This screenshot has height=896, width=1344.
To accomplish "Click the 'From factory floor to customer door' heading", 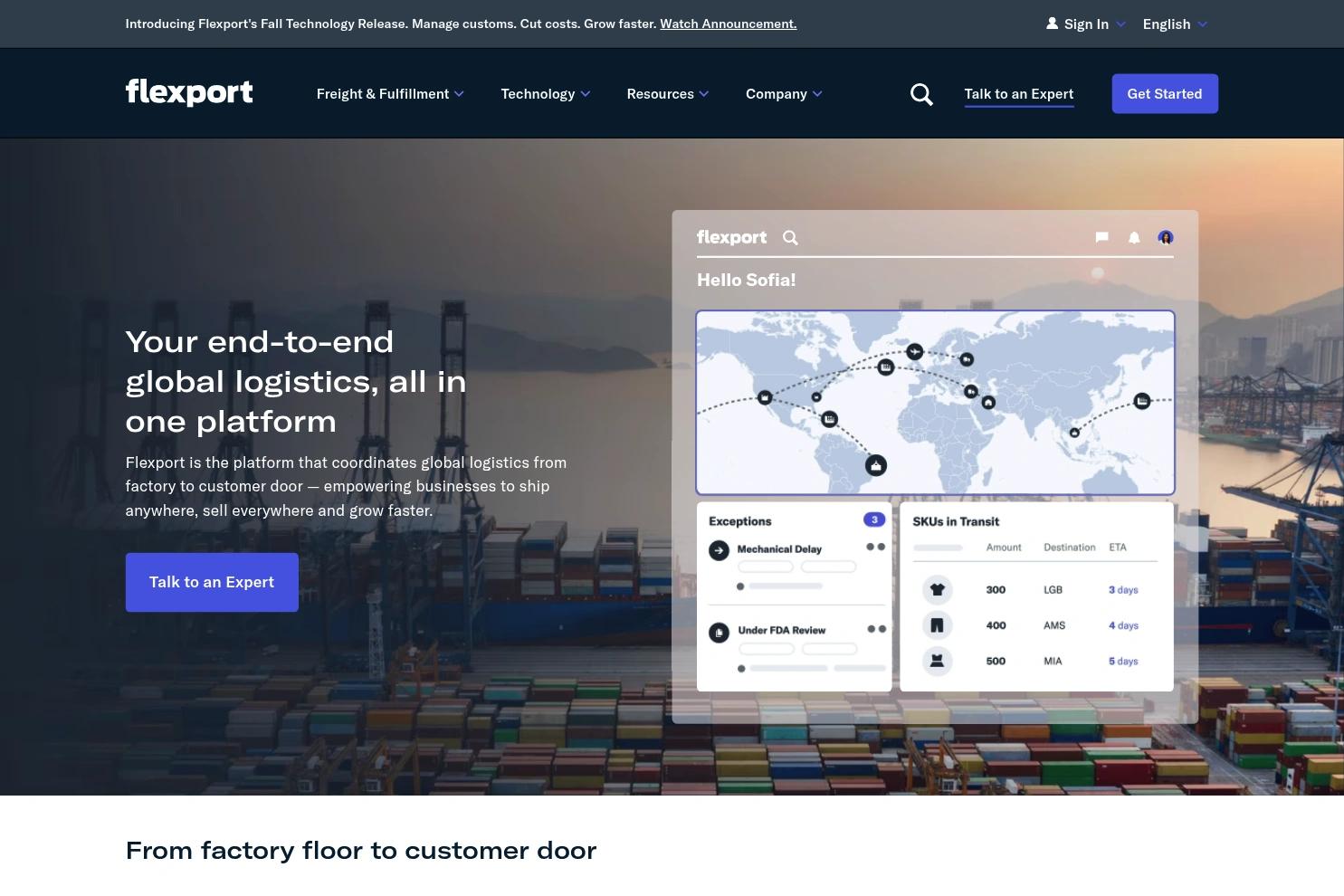I will [361, 851].
